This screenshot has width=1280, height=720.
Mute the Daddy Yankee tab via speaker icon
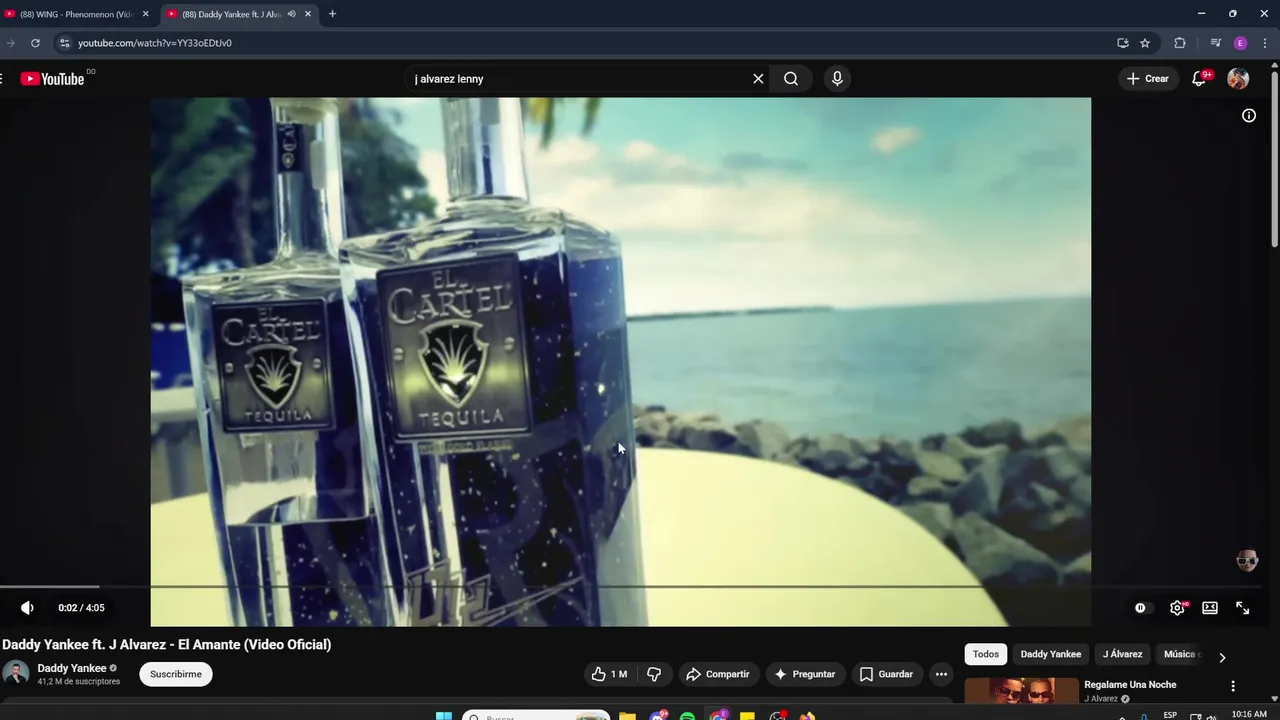[x=291, y=14]
